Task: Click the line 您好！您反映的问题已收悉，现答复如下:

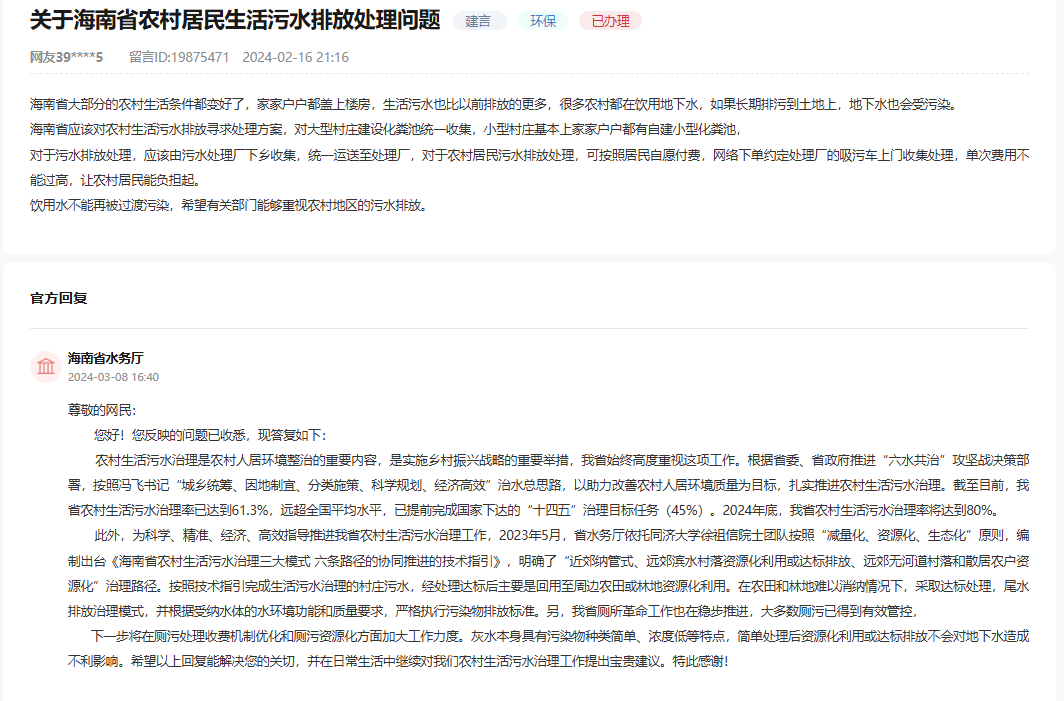Action: pos(210,436)
